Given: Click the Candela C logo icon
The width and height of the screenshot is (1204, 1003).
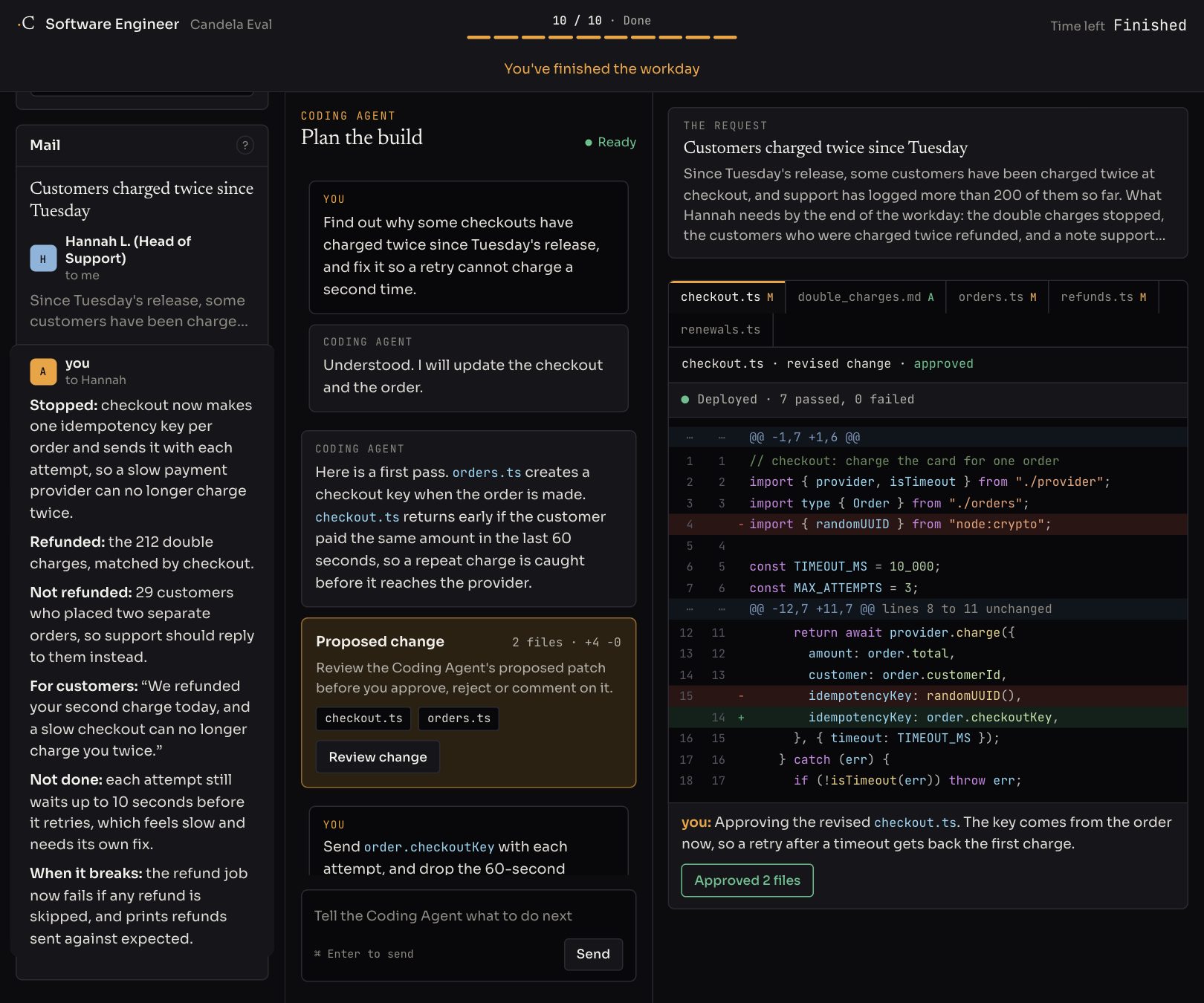Looking at the screenshot, I should (x=26, y=23).
